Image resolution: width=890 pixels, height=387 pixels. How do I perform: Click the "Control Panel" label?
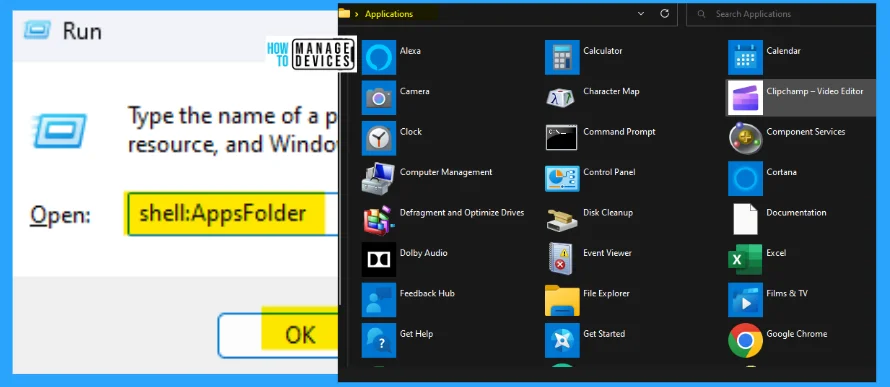[609, 172]
